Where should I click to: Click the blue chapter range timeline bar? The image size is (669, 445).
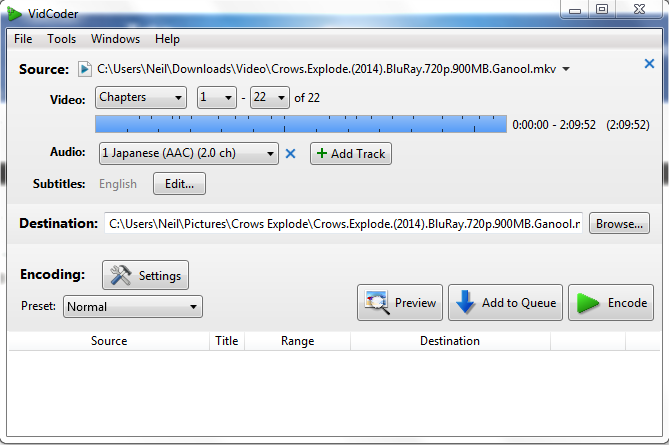(301, 124)
